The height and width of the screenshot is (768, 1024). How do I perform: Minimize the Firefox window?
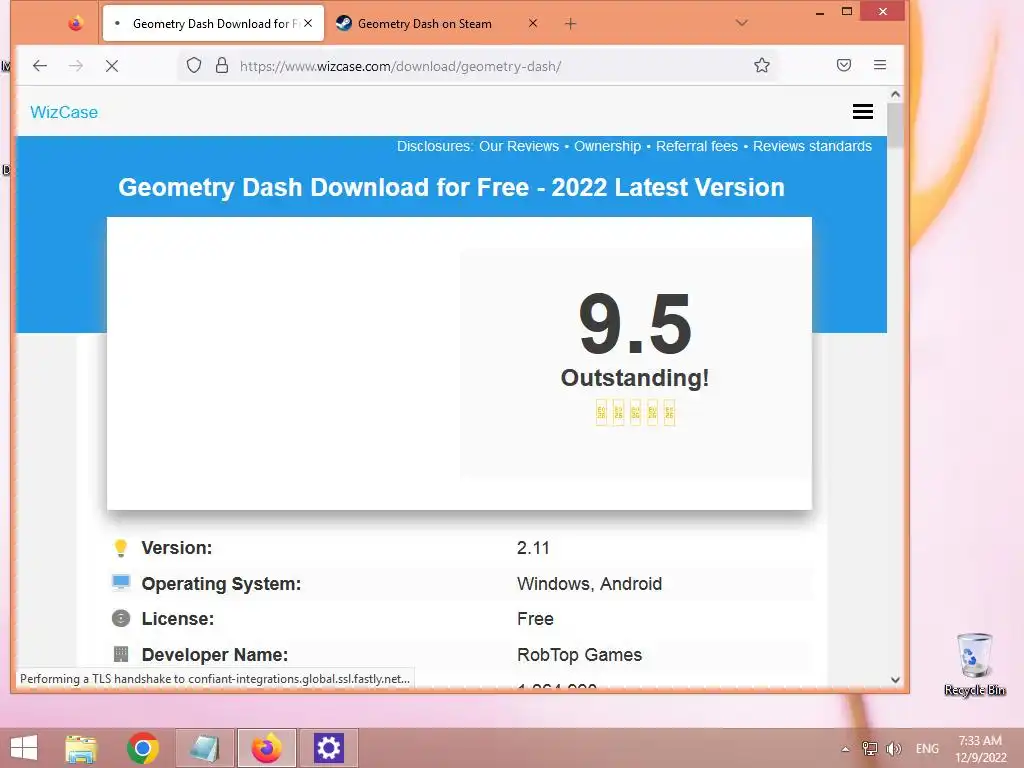pyautogui.click(x=820, y=12)
